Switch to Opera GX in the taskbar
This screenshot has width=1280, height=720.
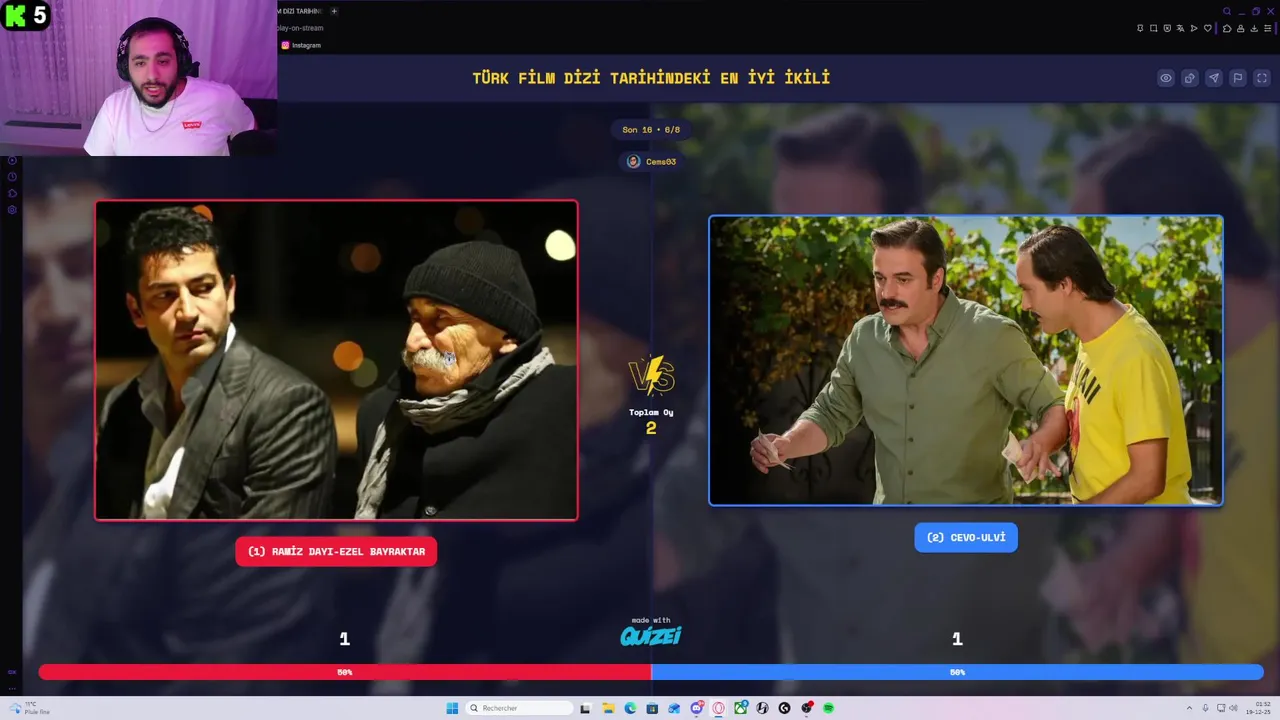pyautogui.click(x=718, y=708)
